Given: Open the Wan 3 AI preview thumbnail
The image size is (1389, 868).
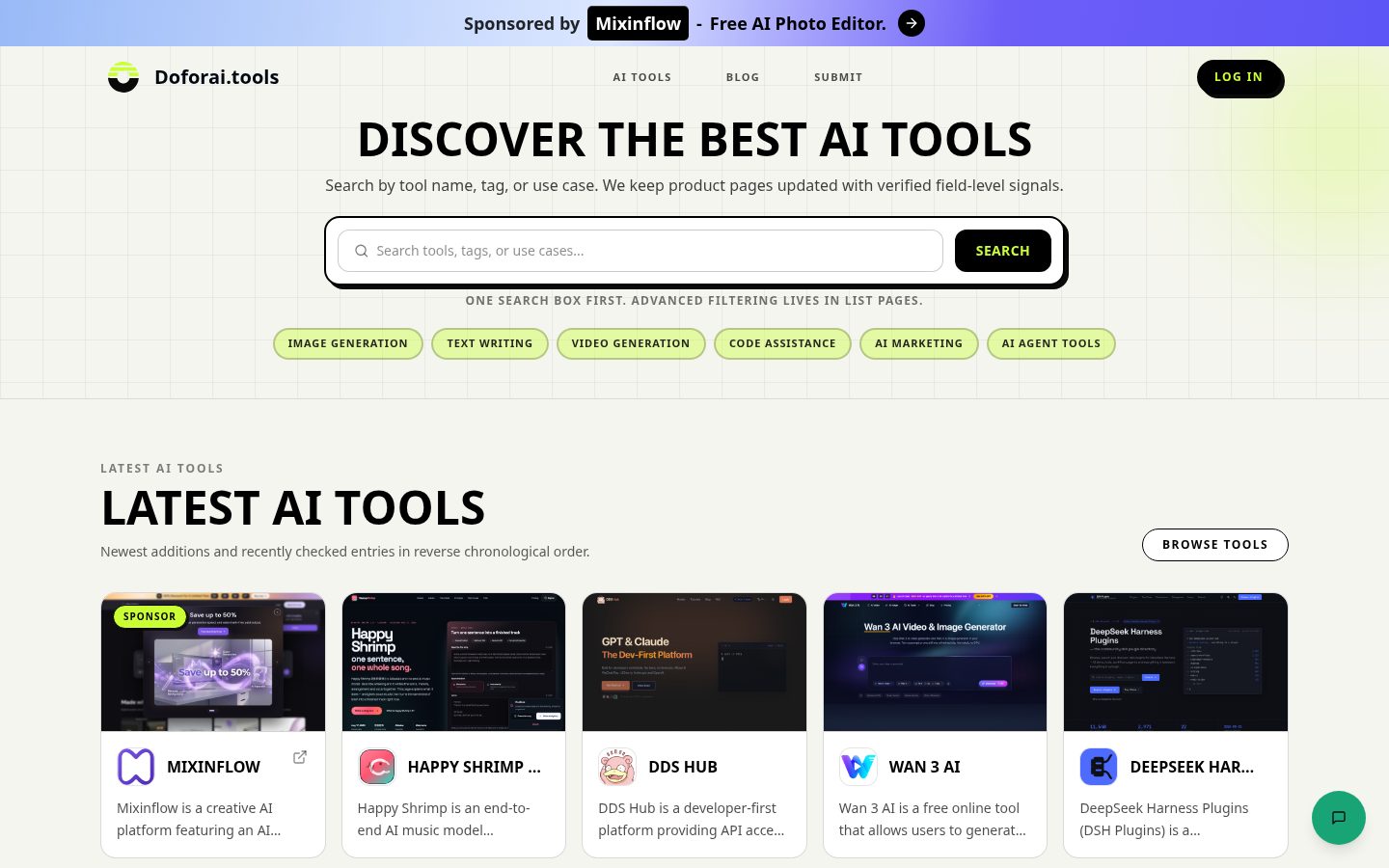Looking at the screenshot, I should (x=935, y=663).
